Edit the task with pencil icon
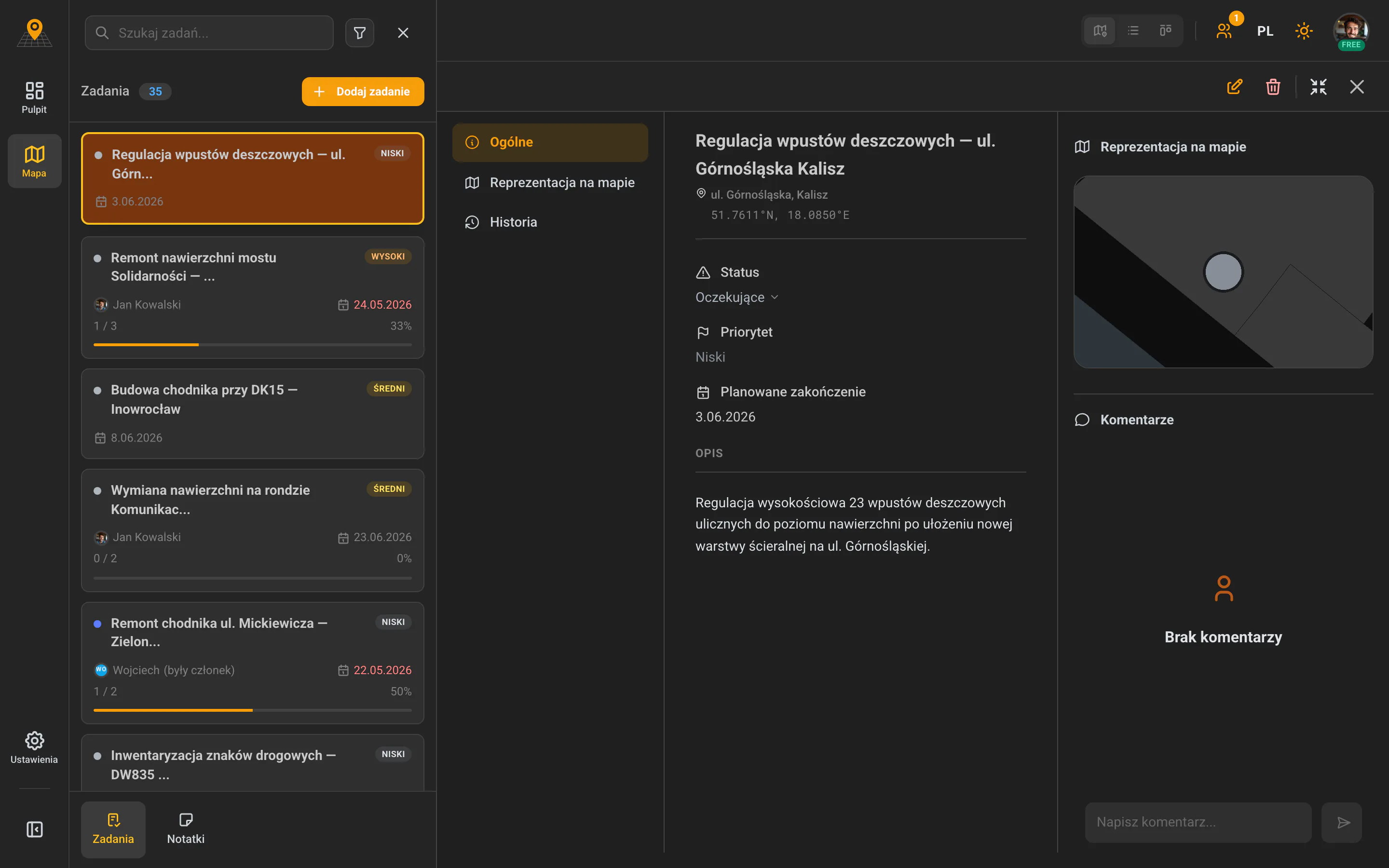Image resolution: width=1389 pixels, height=868 pixels. pyautogui.click(x=1235, y=87)
